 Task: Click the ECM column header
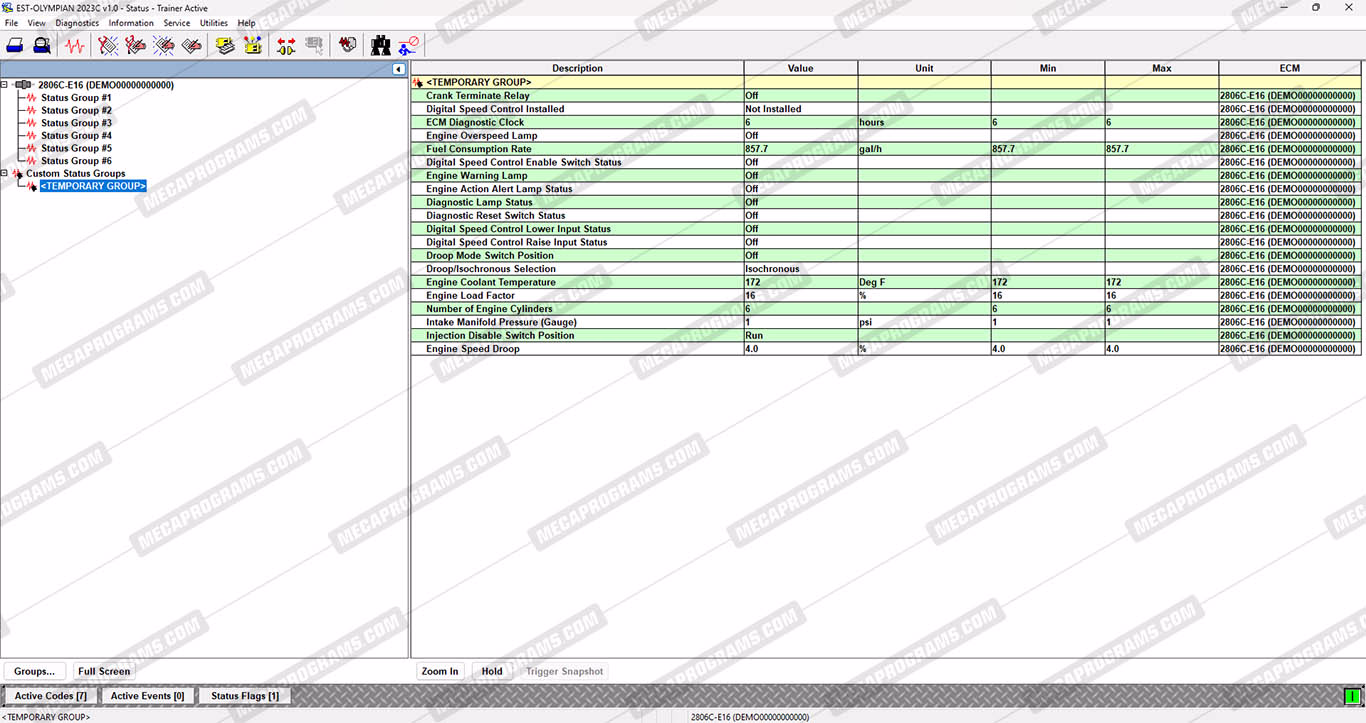pyautogui.click(x=1290, y=69)
